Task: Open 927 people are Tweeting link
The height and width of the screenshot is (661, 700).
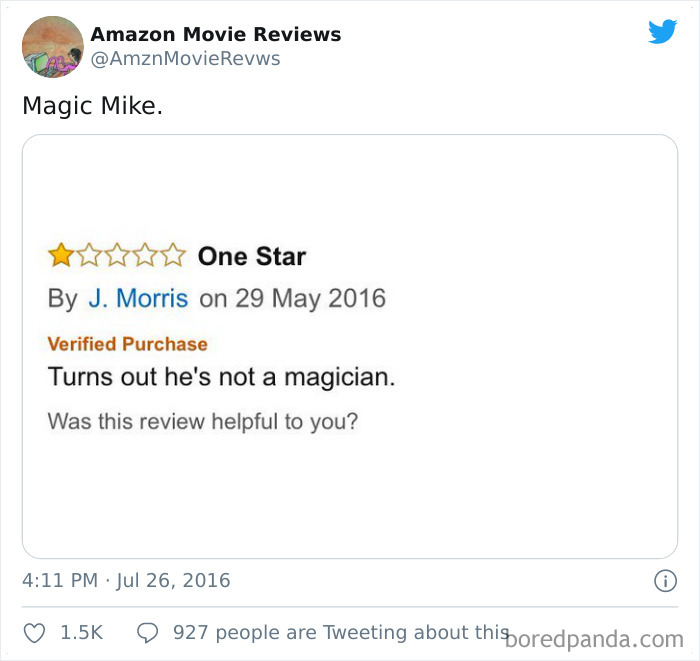Action: [x=341, y=633]
